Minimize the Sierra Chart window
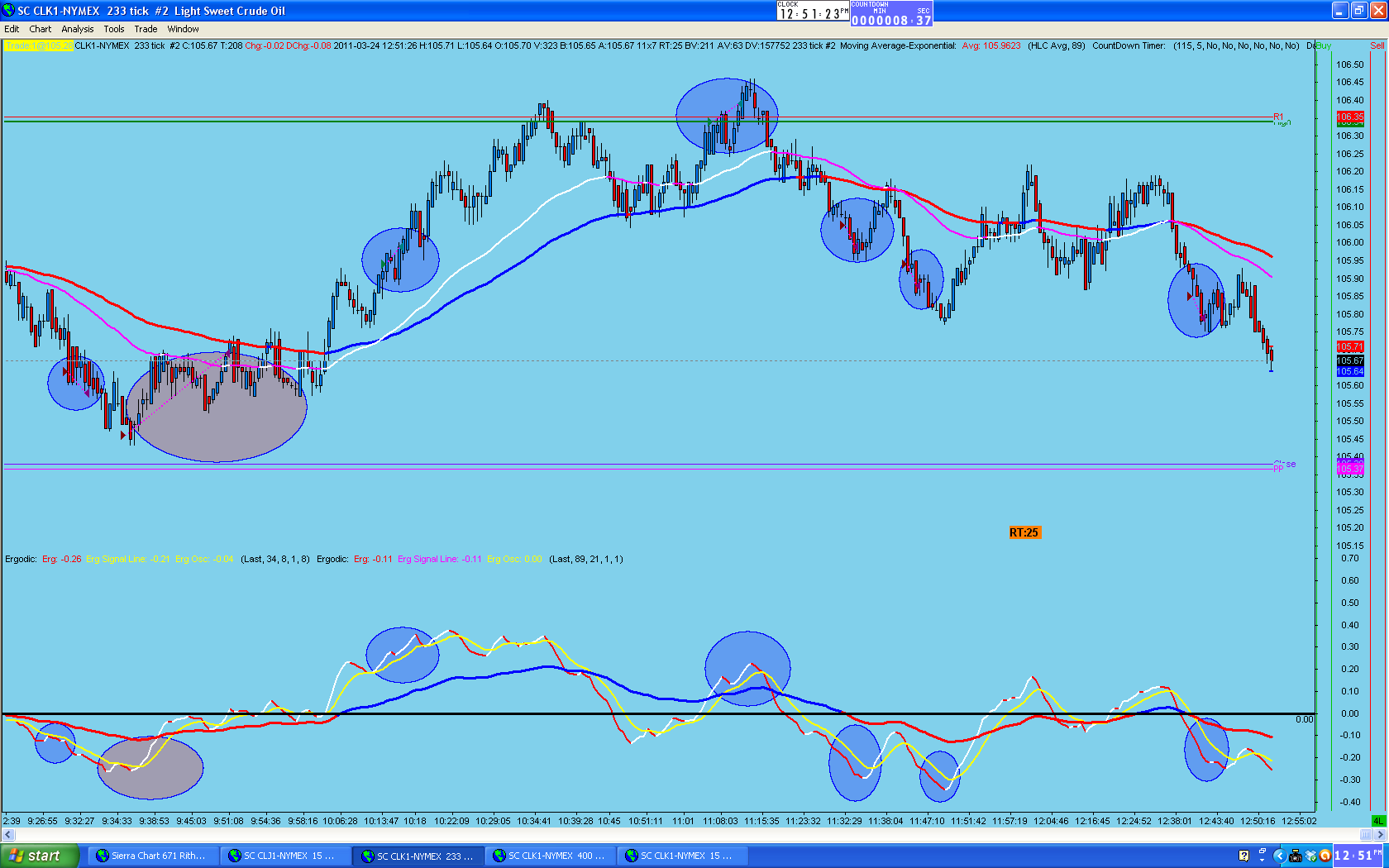This screenshot has height=868, width=1389. (1340, 11)
